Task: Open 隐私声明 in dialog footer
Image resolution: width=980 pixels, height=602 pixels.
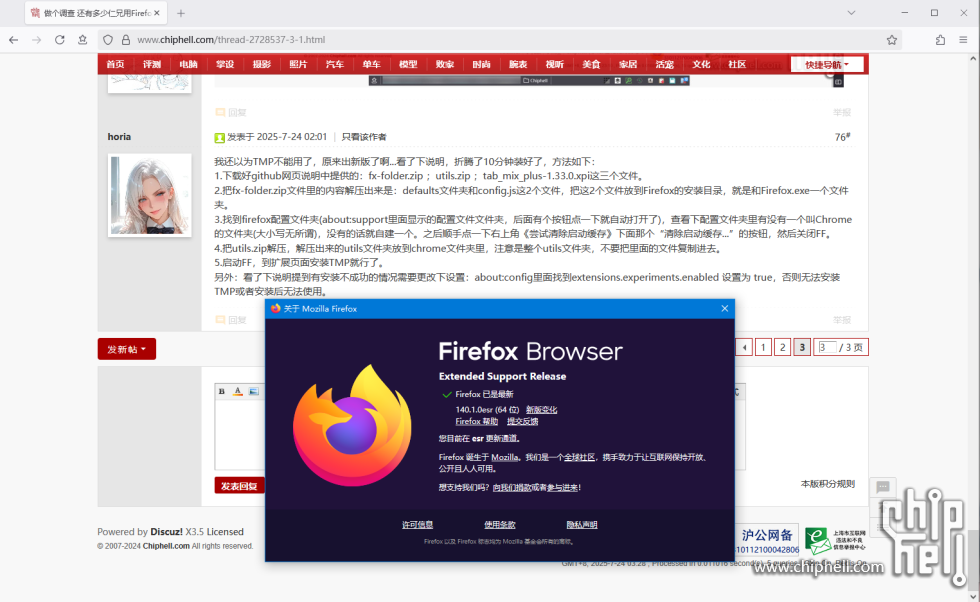Action: (581, 525)
